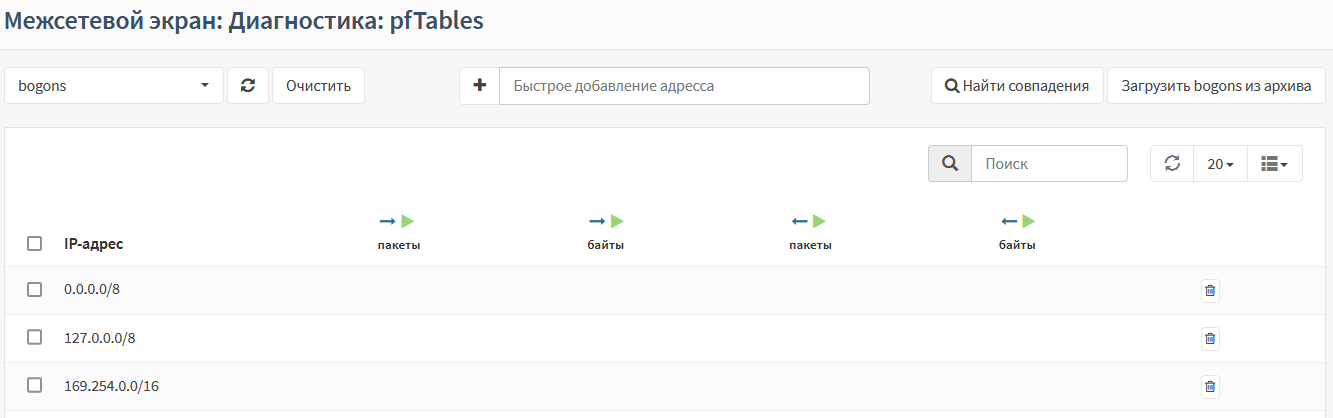Remove 169.254.0.0/16 using its trash icon

[1210, 387]
